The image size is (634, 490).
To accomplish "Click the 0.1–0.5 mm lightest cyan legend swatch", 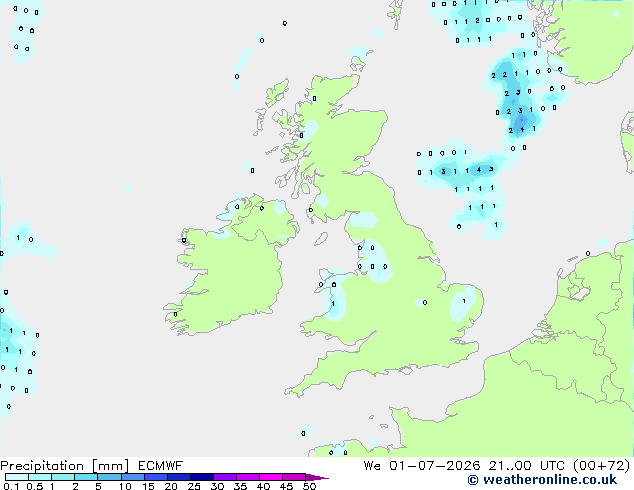I will (17, 477).
